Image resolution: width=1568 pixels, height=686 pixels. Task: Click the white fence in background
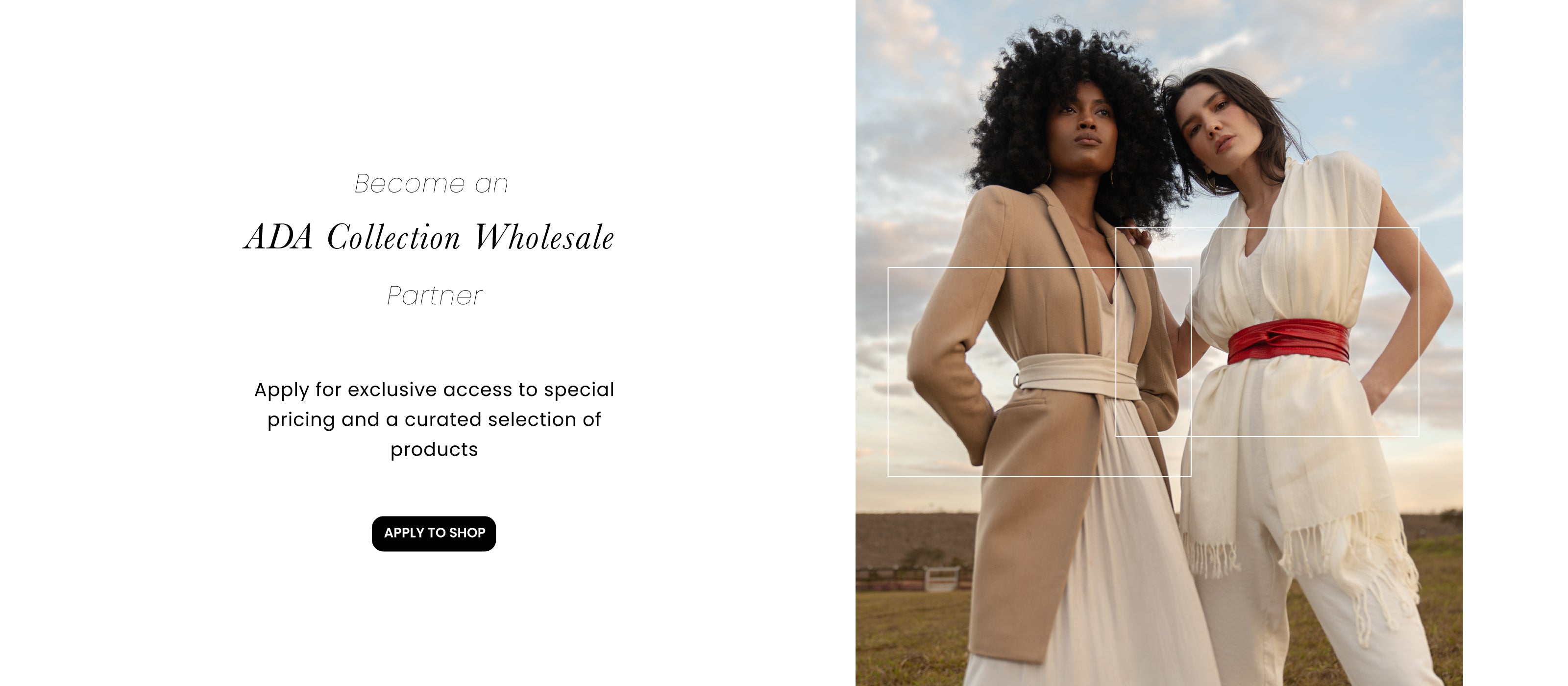point(939,578)
